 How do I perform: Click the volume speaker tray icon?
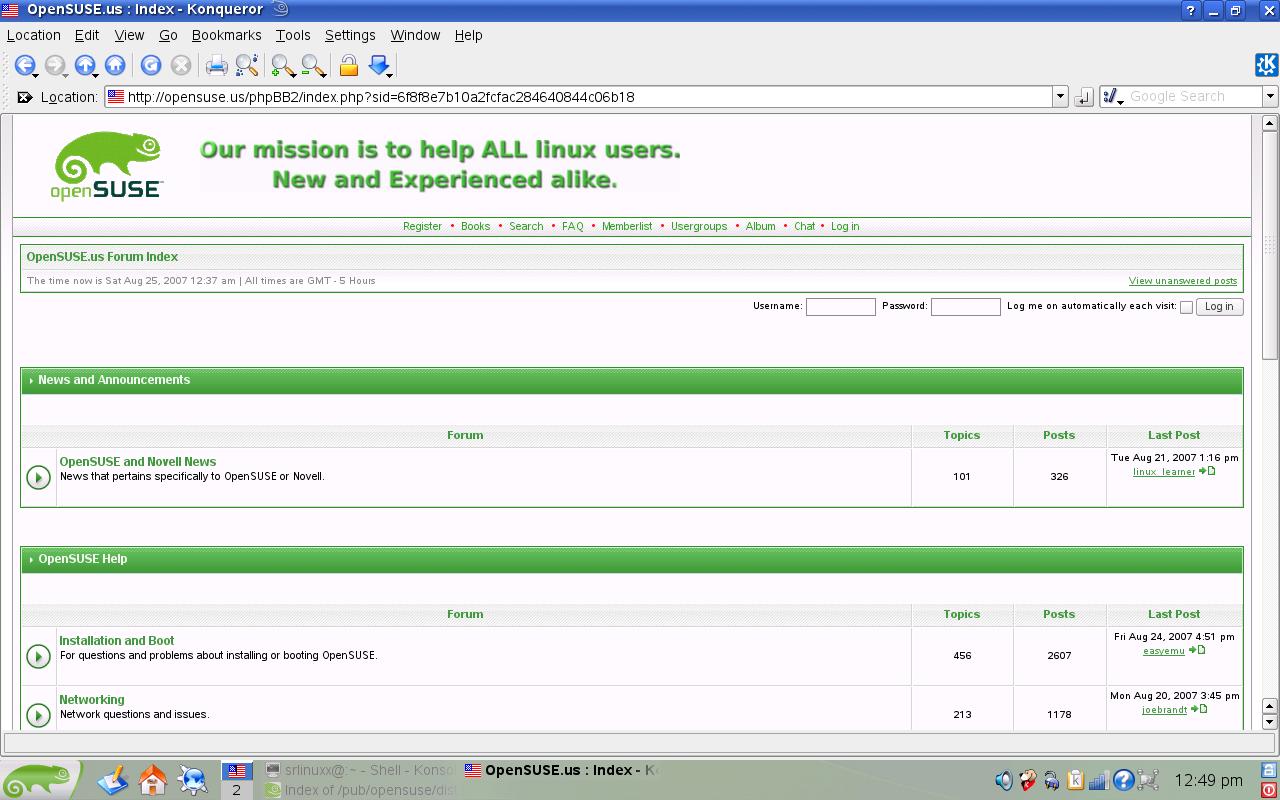1004,780
